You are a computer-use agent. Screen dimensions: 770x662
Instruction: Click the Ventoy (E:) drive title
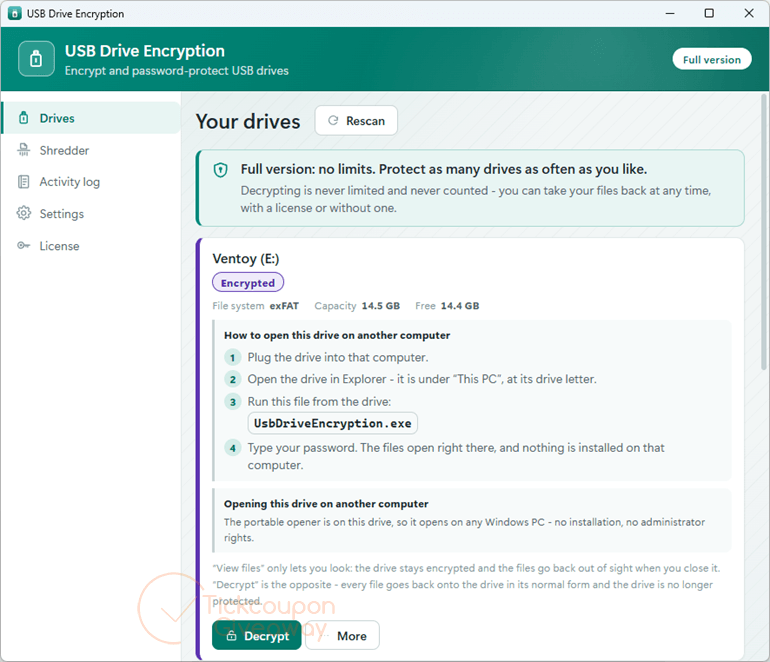[x=246, y=258]
